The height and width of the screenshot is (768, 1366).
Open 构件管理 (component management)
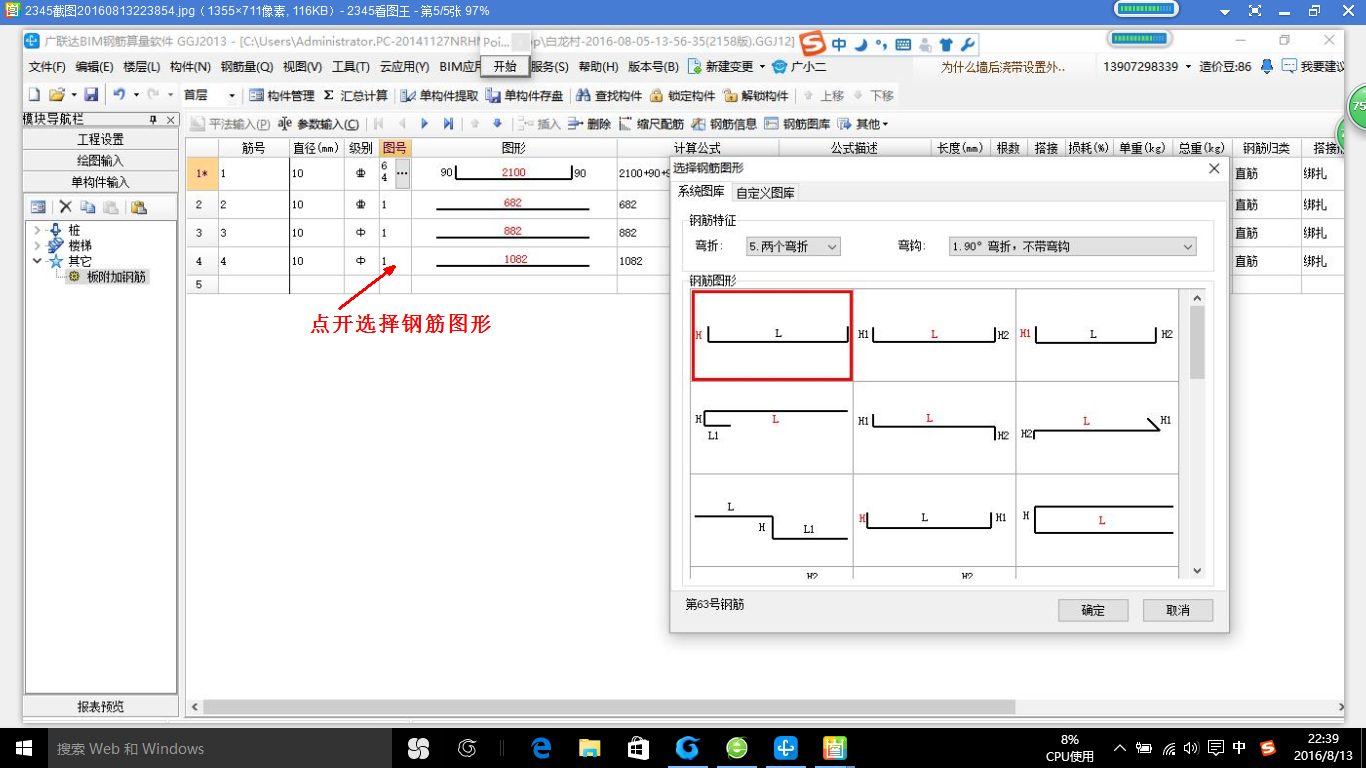coord(282,96)
